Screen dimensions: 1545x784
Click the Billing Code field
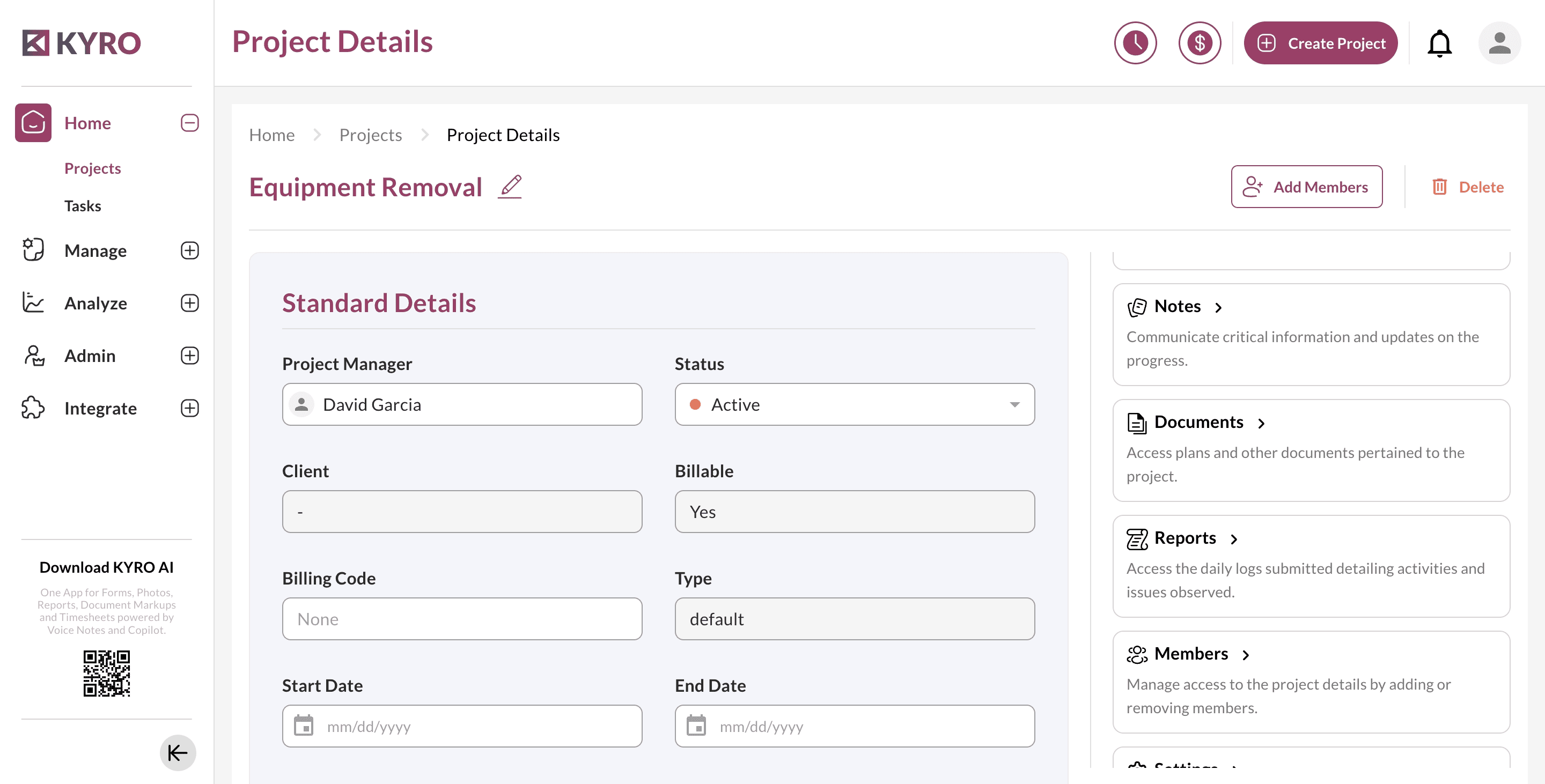click(462, 619)
